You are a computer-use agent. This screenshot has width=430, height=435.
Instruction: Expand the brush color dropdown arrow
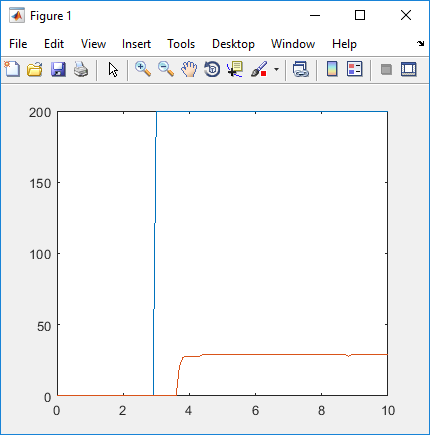click(276, 69)
